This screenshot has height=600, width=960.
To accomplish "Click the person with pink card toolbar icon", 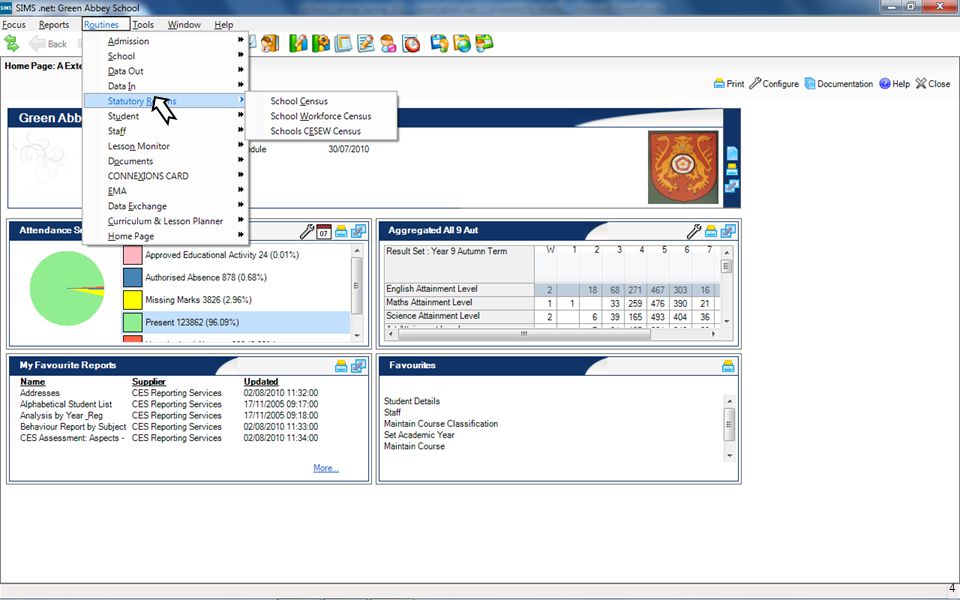I will tap(388, 43).
